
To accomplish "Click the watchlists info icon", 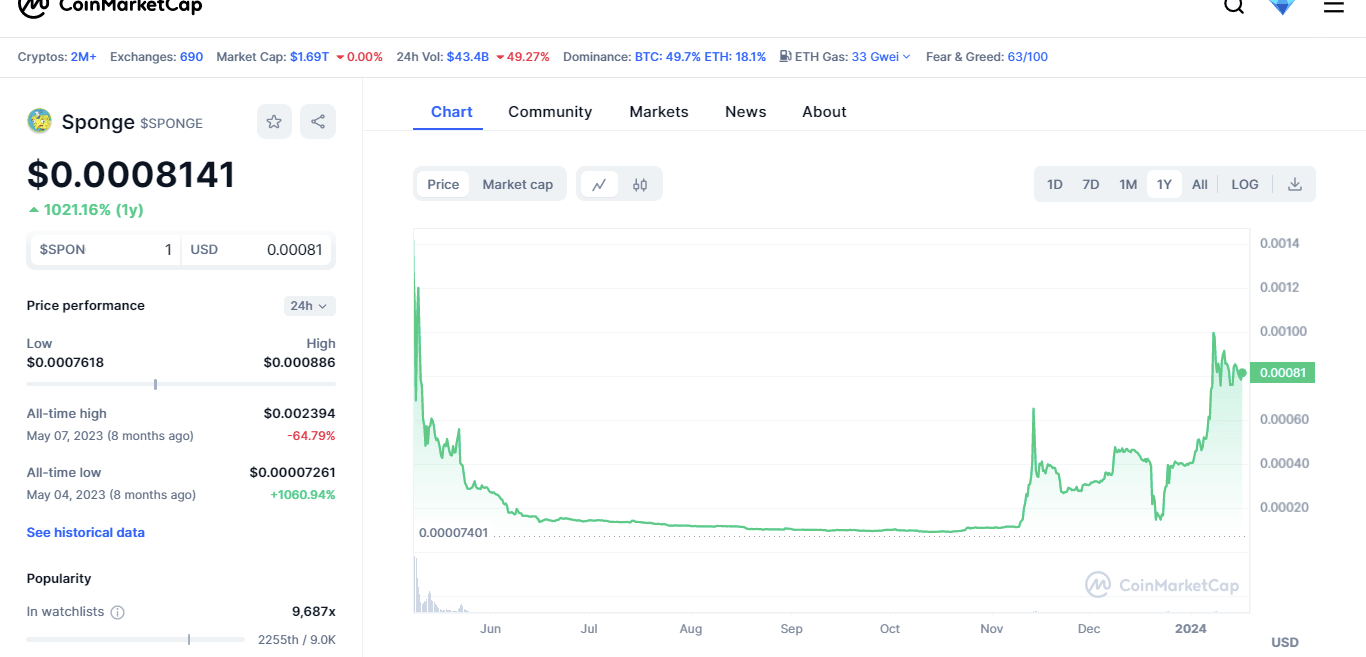I will [117, 612].
